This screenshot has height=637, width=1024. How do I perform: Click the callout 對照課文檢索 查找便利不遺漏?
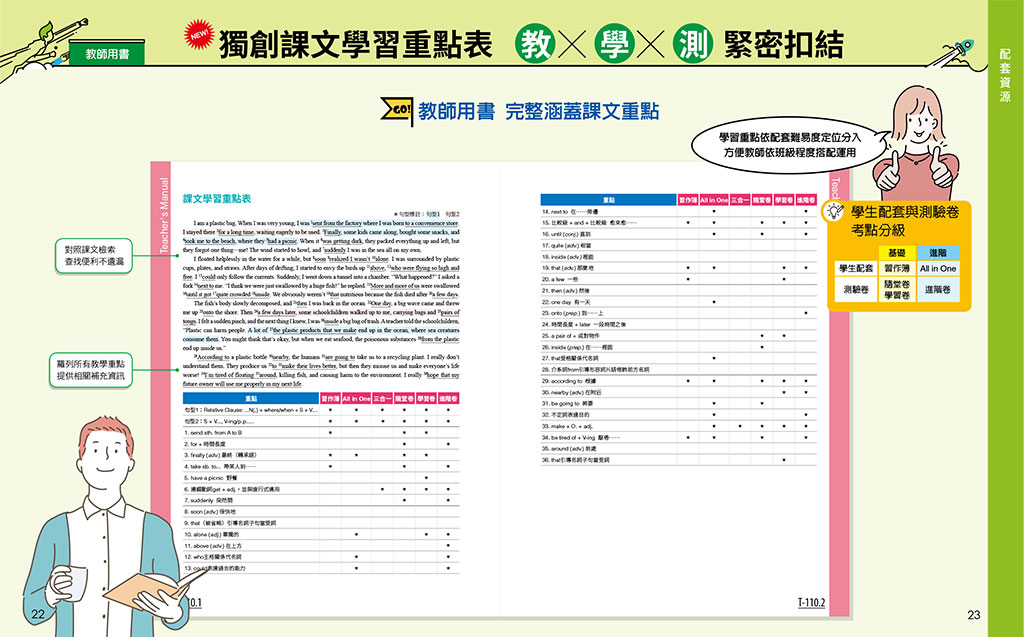(94, 255)
